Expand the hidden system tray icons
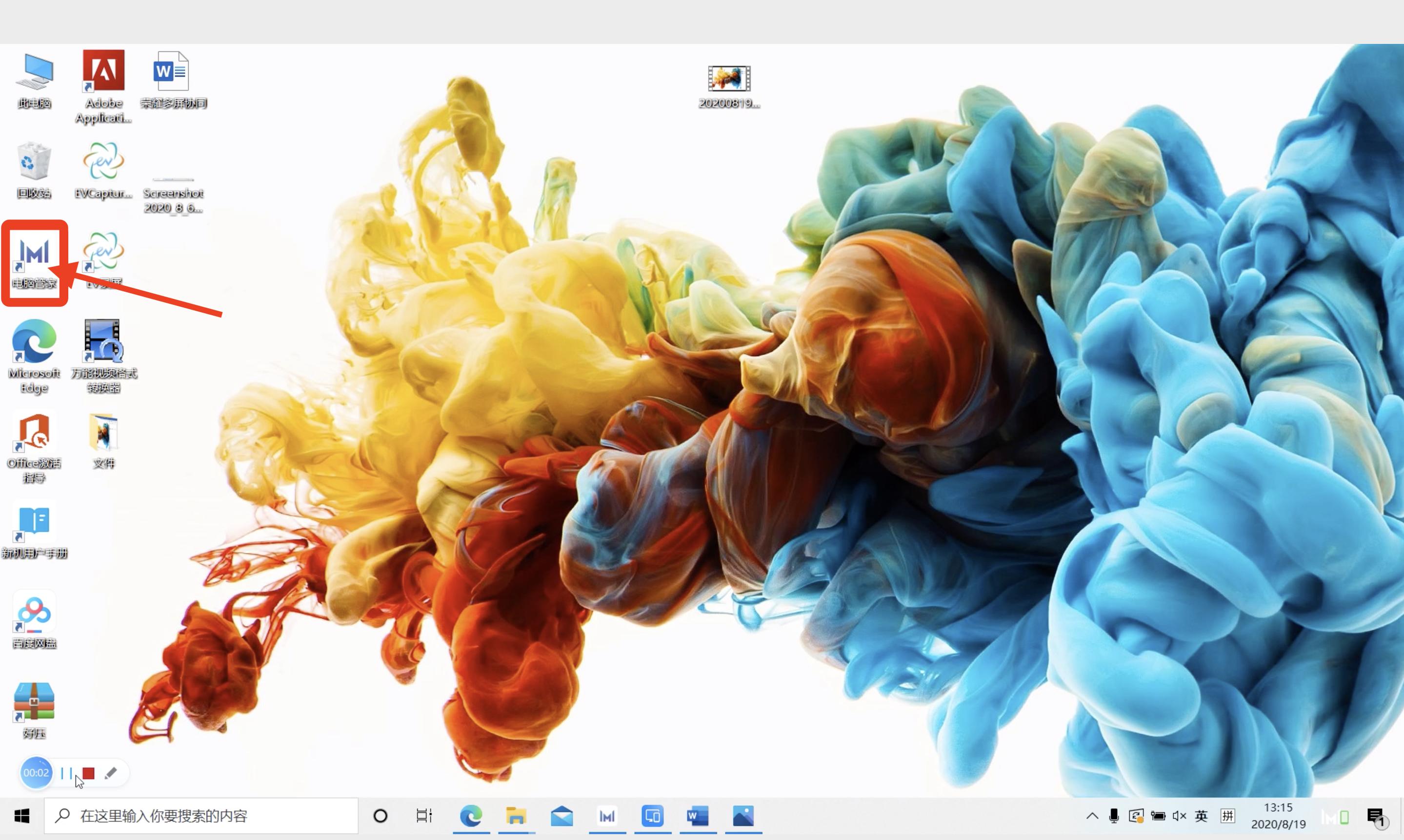 click(x=1092, y=816)
